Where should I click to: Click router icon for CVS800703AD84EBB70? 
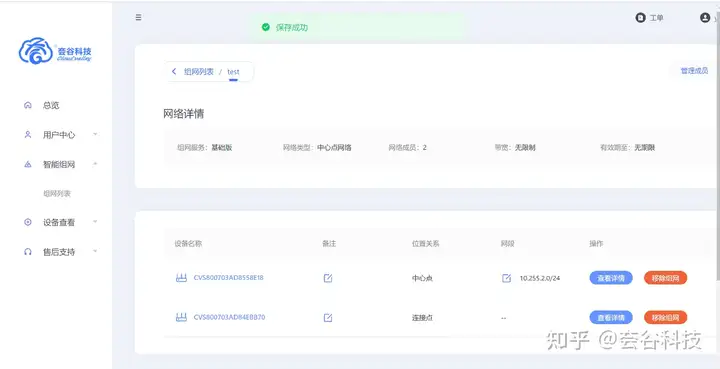tap(181, 317)
